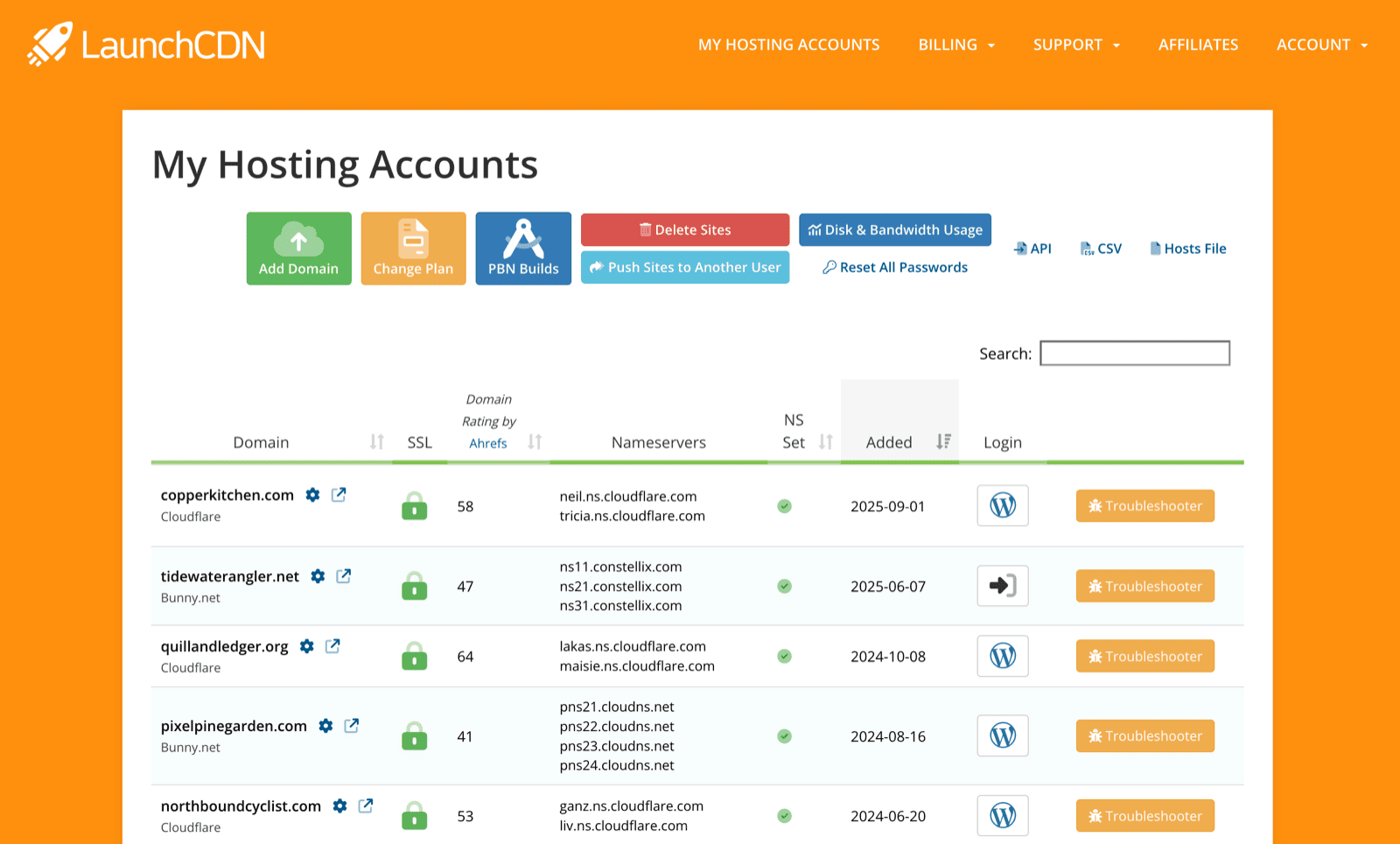Open settings gear for pixelpinegarden.com
This screenshot has width=1400, height=844.
pyautogui.click(x=325, y=726)
